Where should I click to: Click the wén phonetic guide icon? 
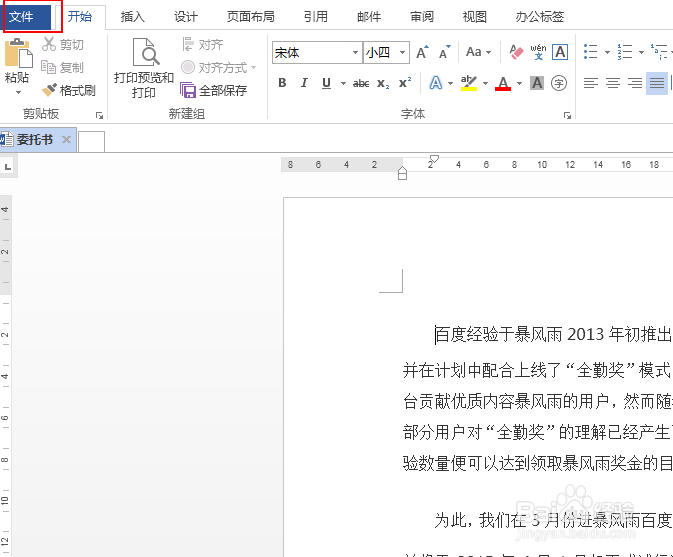click(538, 52)
